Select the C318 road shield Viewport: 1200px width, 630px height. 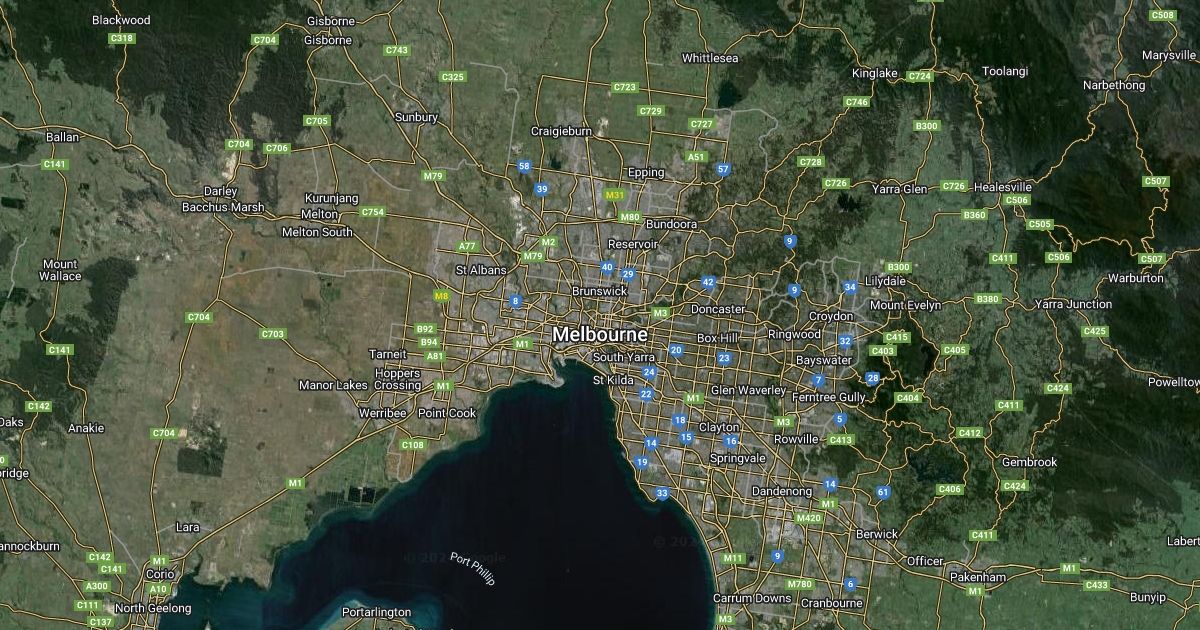click(x=122, y=38)
